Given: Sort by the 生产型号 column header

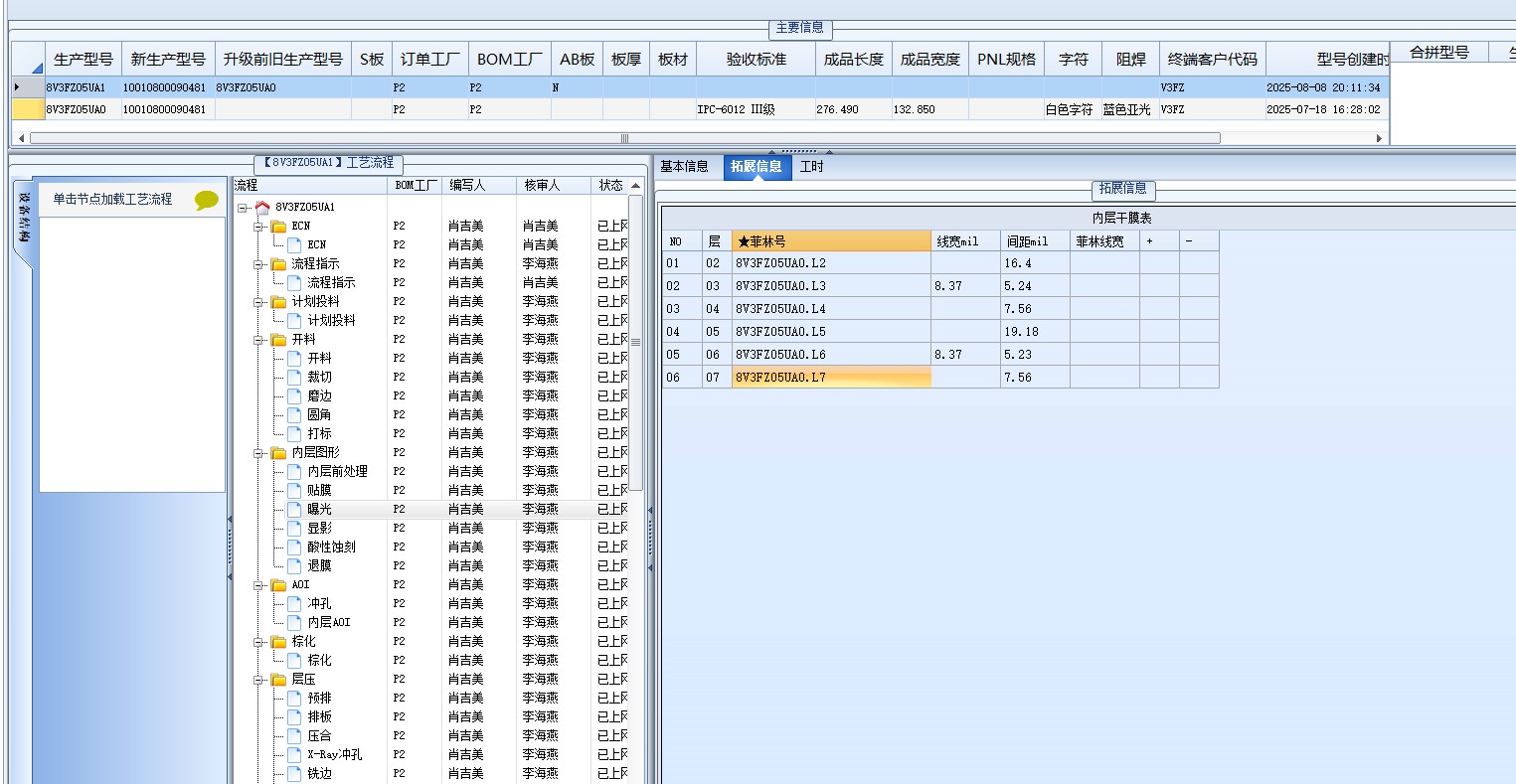Looking at the screenshot, I should point(84,59).
